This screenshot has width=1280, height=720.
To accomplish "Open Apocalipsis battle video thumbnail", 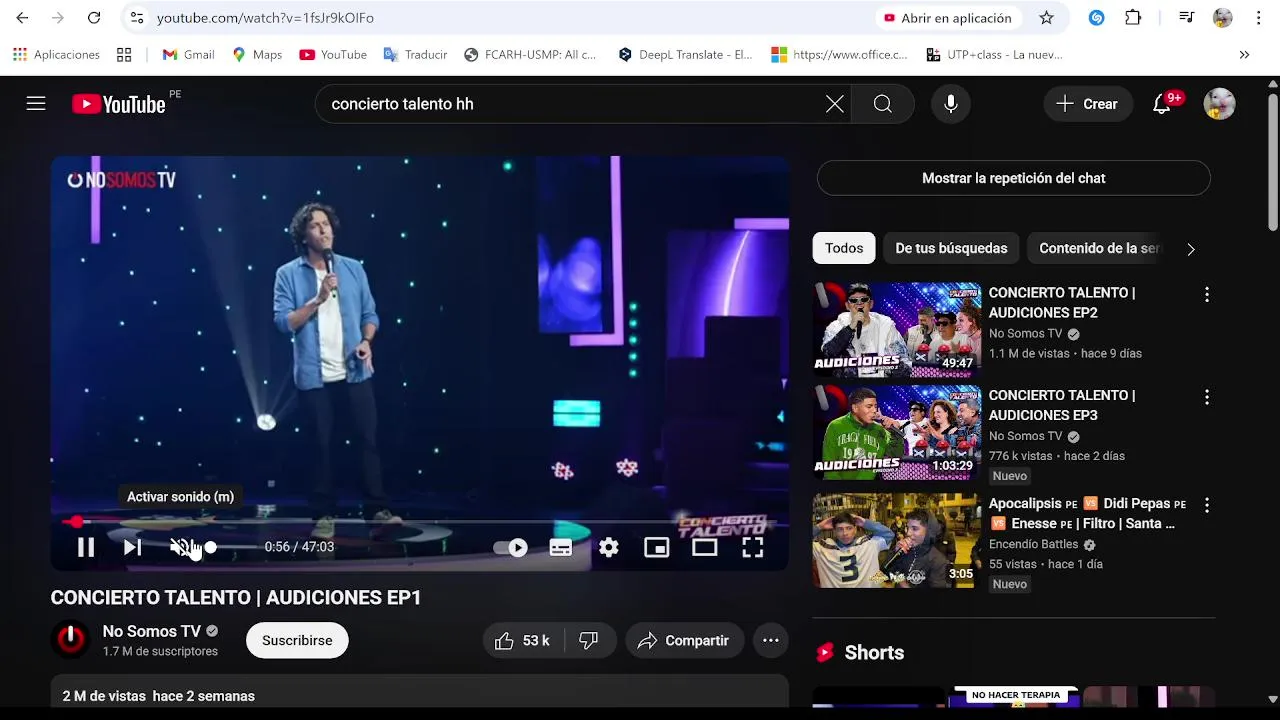I will (x=897, y=540).
